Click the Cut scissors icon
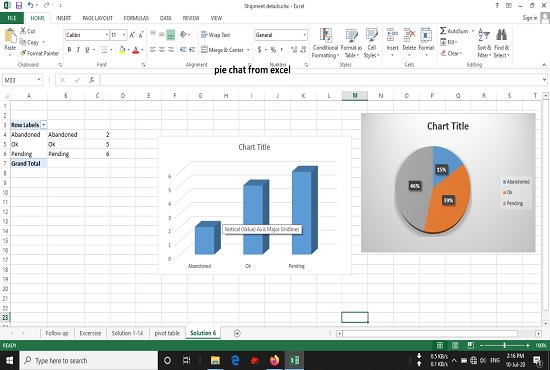550x370 pixels. click(23, 31)
